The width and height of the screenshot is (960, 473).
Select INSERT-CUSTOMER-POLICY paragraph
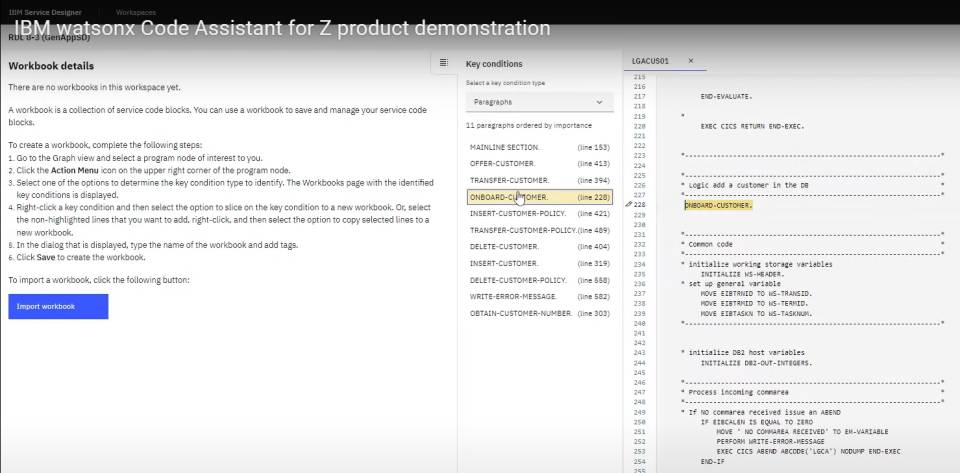(539, 214)
